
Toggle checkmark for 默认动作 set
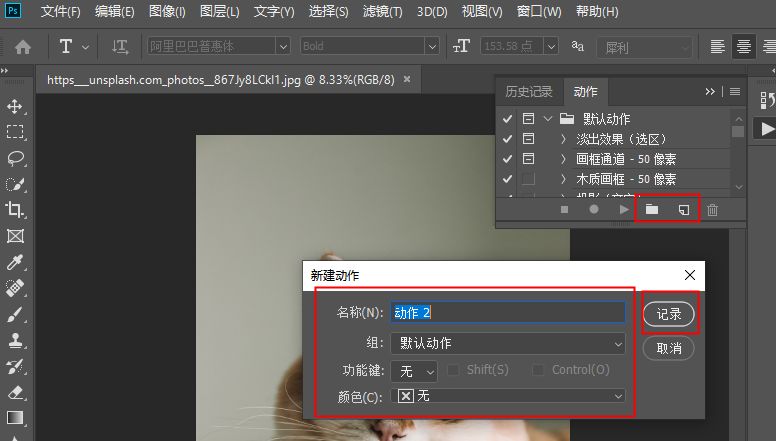tap(507, 119)
